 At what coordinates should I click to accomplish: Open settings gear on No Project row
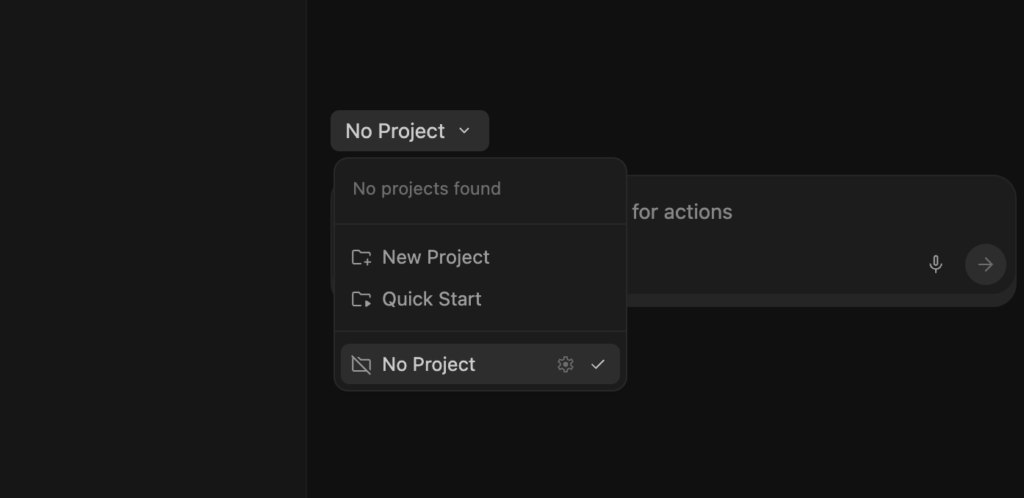pyautogui.click(x=566, y=364)
